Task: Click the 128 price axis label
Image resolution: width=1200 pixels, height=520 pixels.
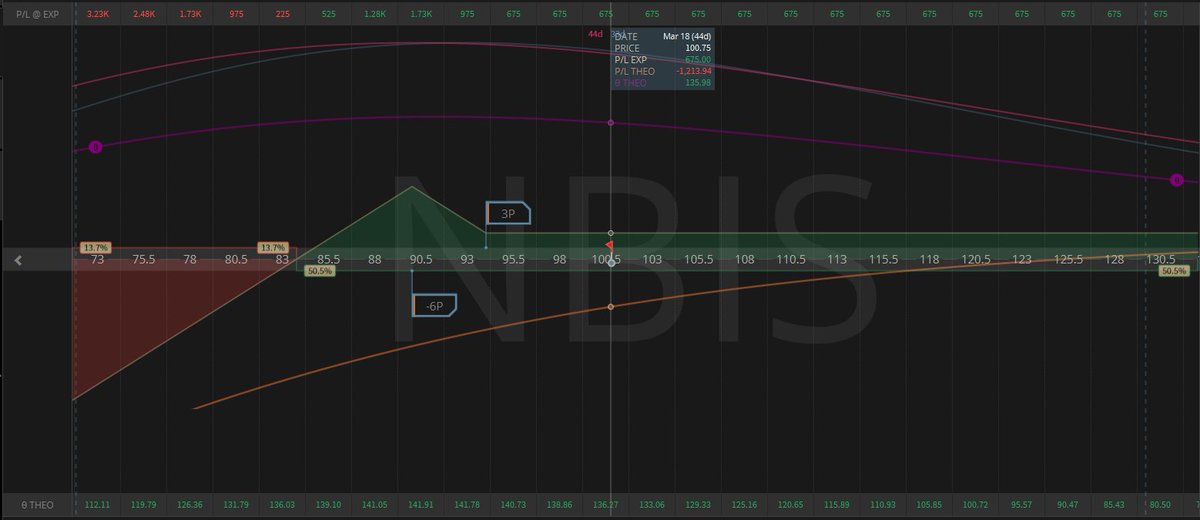Action: pyautogui.click(x=1115, y=260)
